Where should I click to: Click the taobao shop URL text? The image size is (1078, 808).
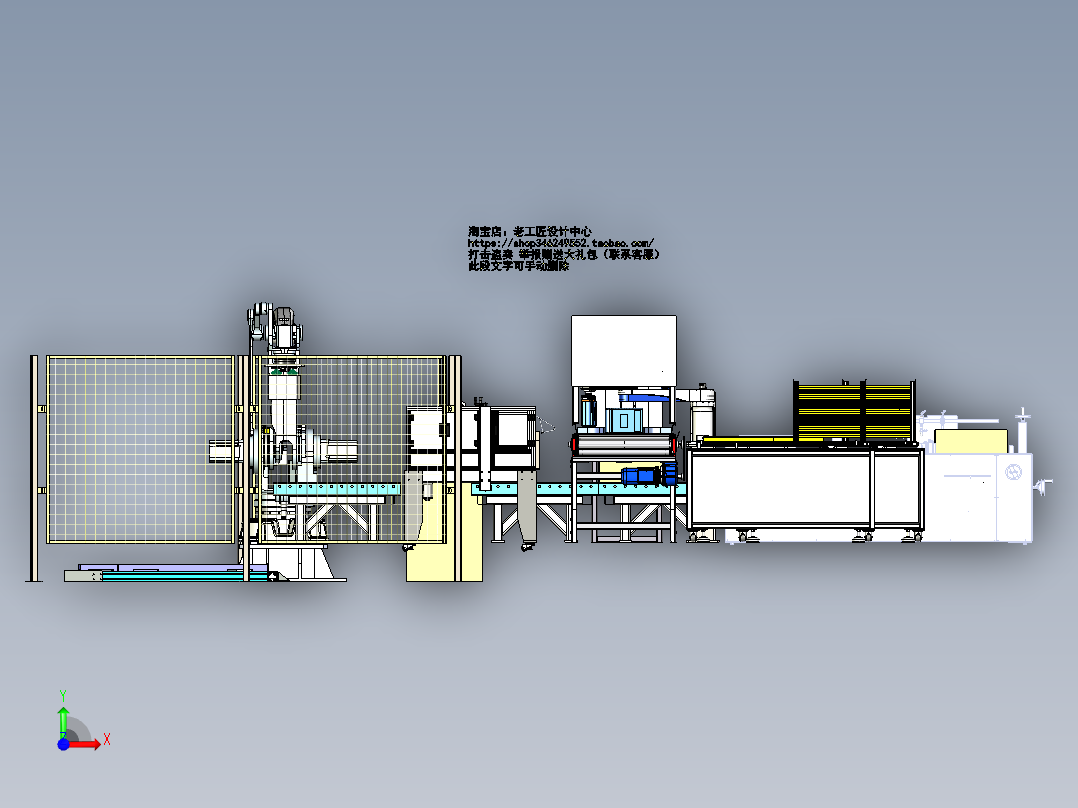pyautogui.click(x=561, y=243)
